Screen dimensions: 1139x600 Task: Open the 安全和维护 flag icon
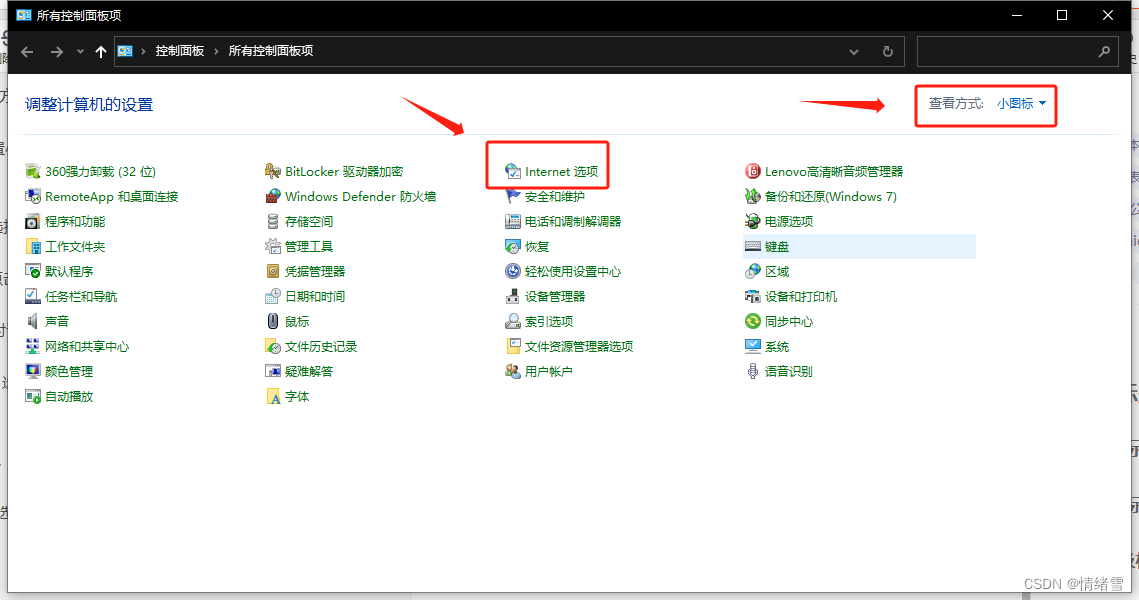click(x=513, y=196)
